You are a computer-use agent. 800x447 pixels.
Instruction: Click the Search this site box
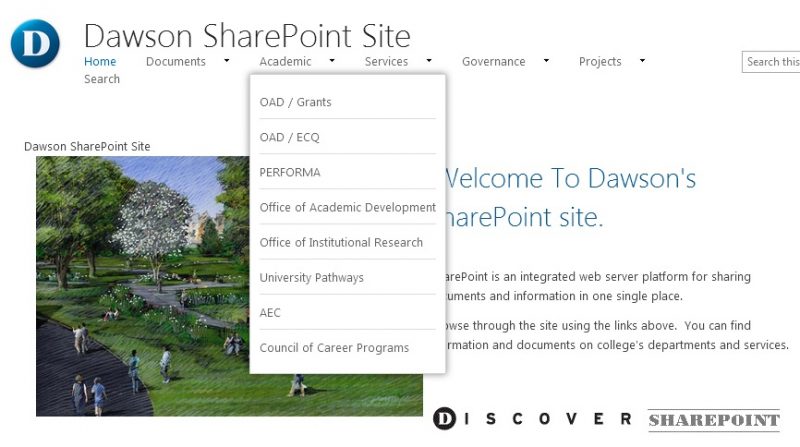coord(771,62)
